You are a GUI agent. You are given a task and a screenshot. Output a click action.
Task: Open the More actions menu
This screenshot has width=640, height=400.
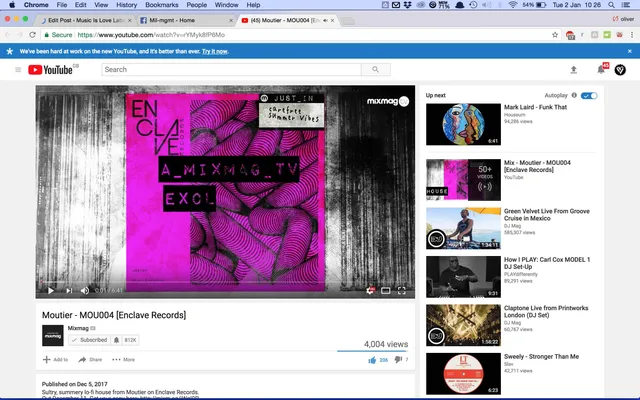tap(123, 360)
